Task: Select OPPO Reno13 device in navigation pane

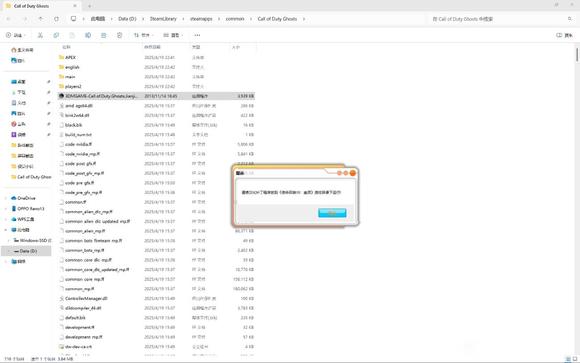Action: (28, 209)
